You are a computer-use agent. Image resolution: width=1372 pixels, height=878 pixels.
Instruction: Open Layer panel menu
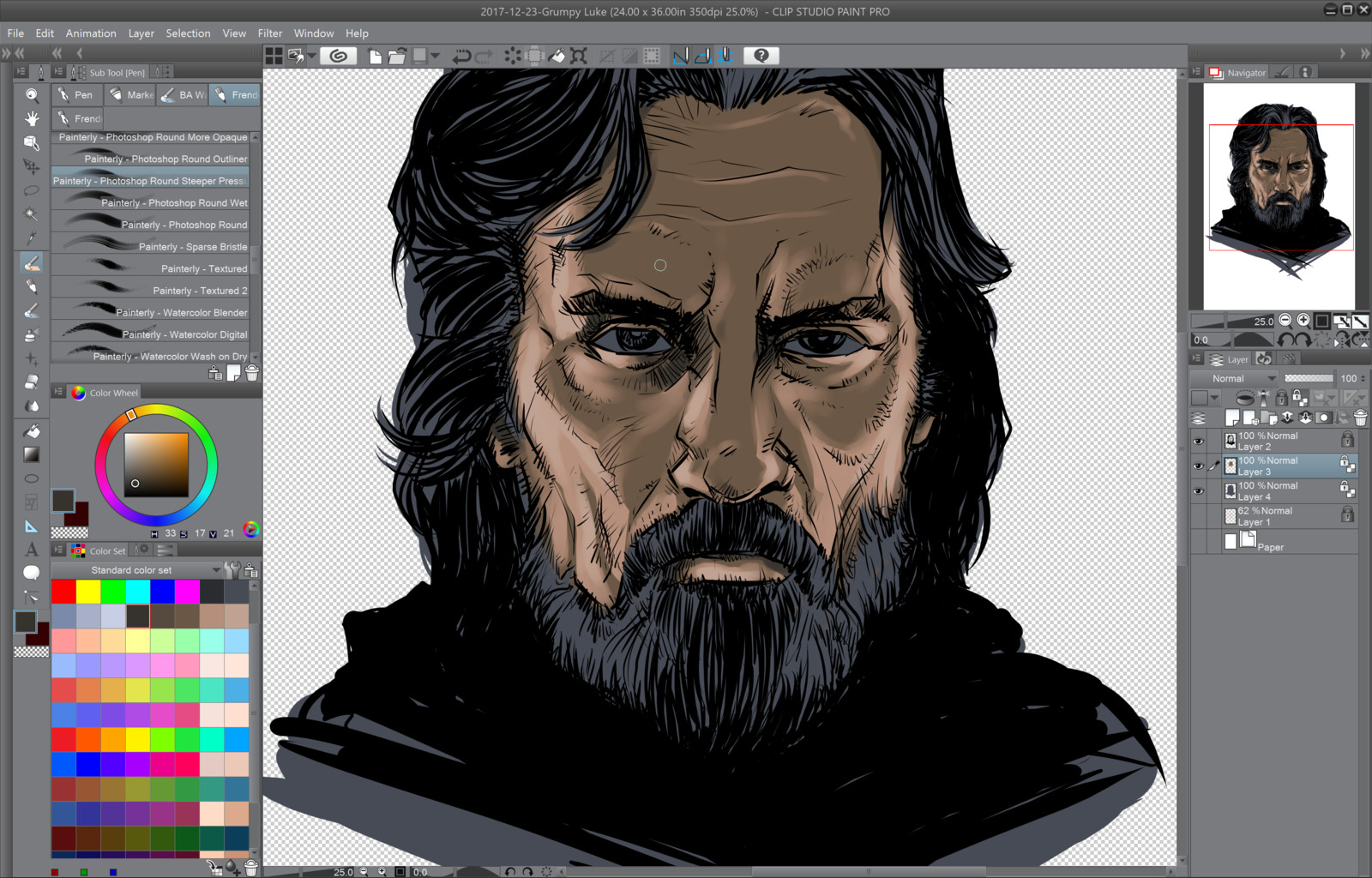point(1196,359)
